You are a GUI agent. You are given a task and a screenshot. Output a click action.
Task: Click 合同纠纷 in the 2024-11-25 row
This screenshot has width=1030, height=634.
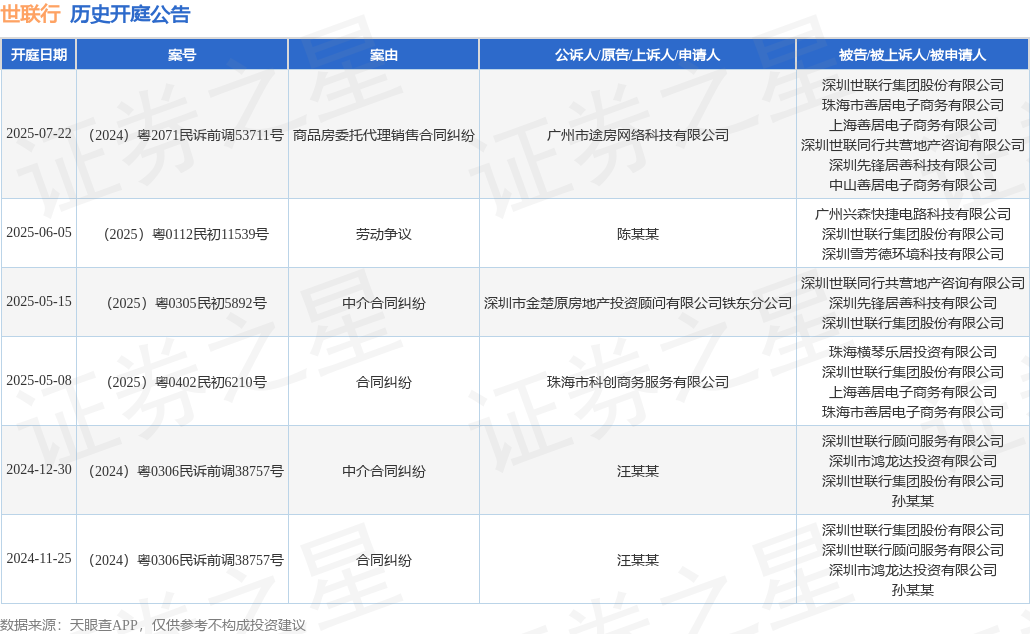[x=384, y=560]
